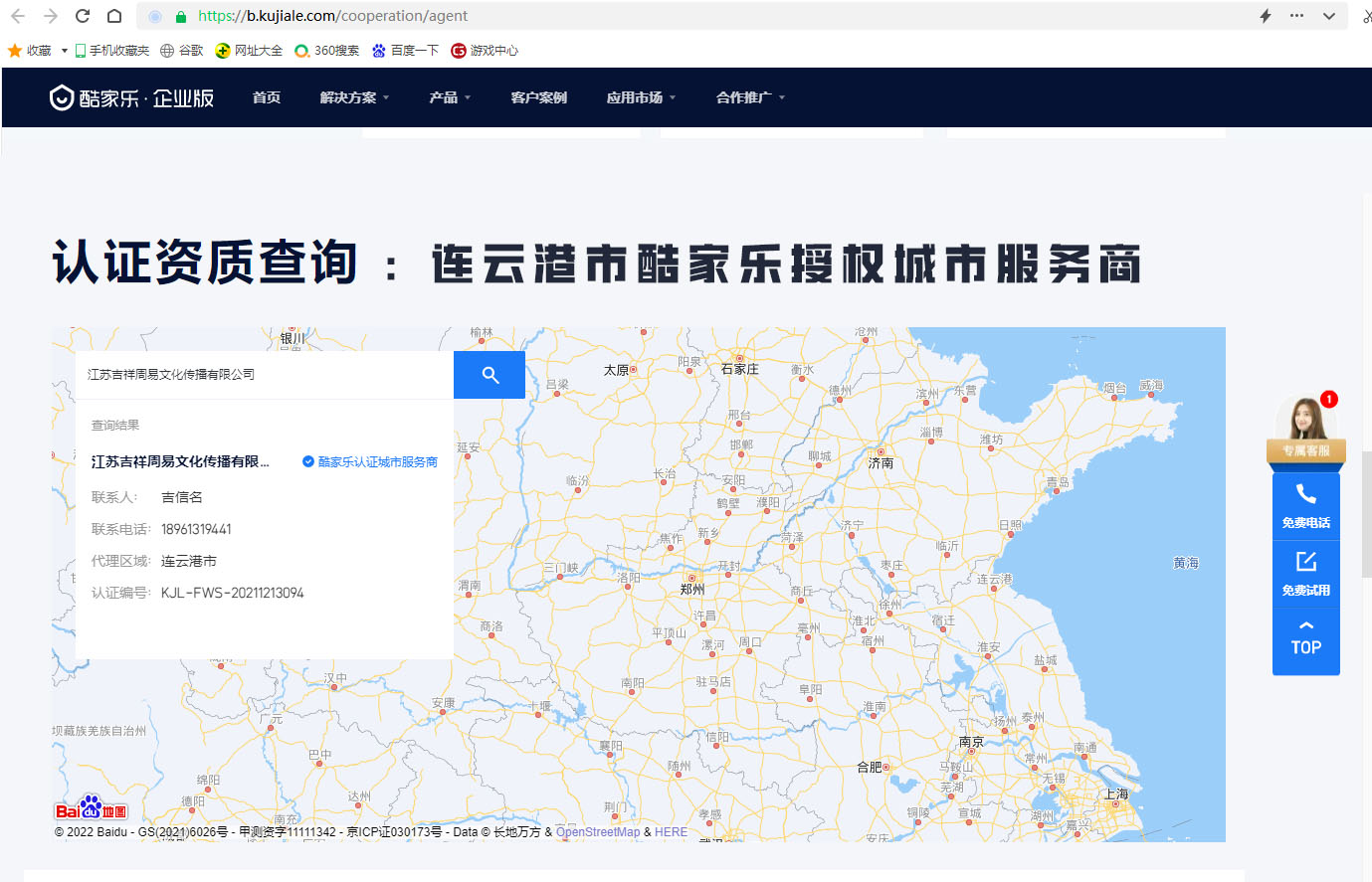This screenshot has width=1372, height=882.
Task: Click 上海 city on the map
Action: click(1116, 794)
